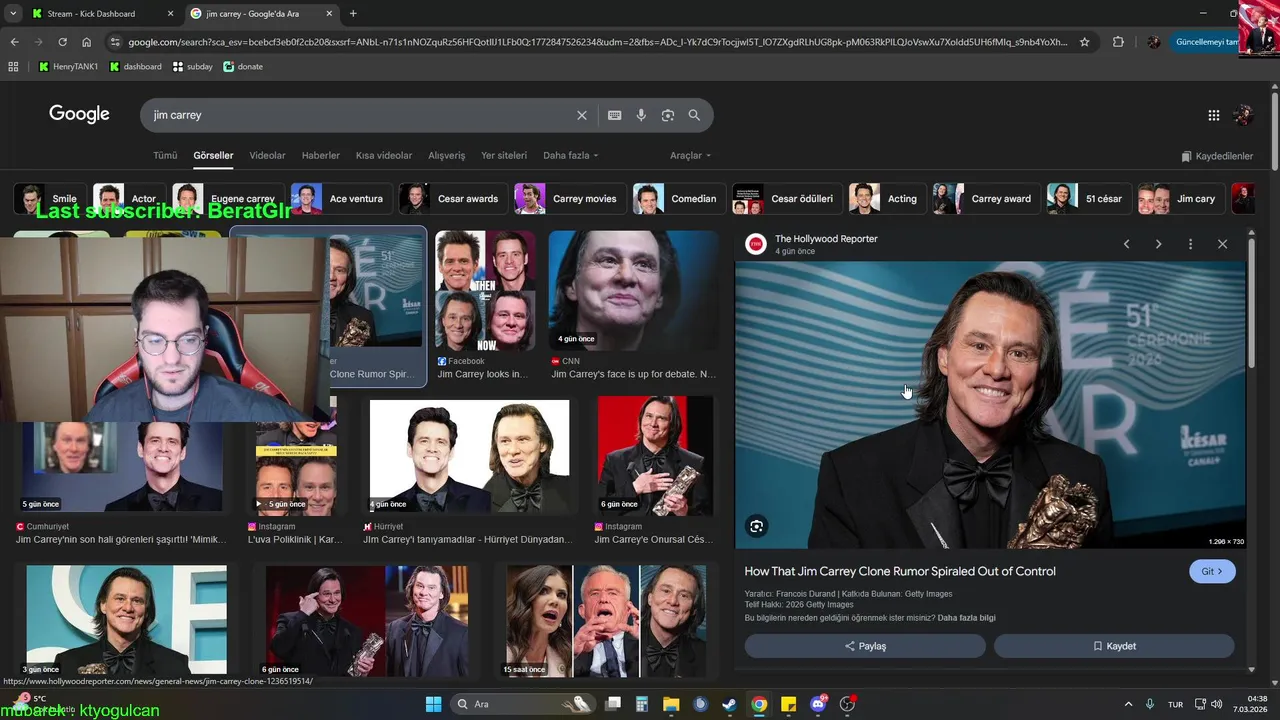
Task: Open the HenryTANK1 bookmark
Action: click(68, 66)
